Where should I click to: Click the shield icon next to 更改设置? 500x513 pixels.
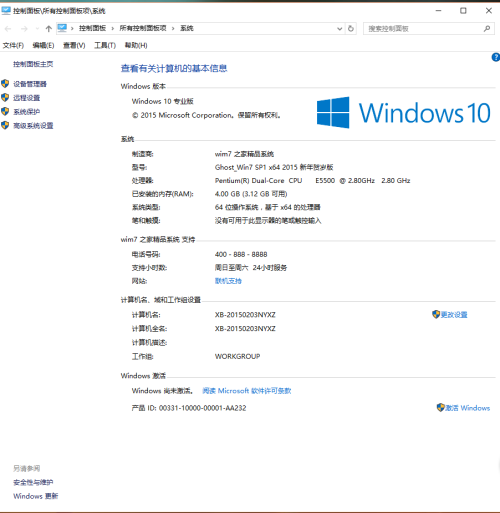[x=436, y=314]
